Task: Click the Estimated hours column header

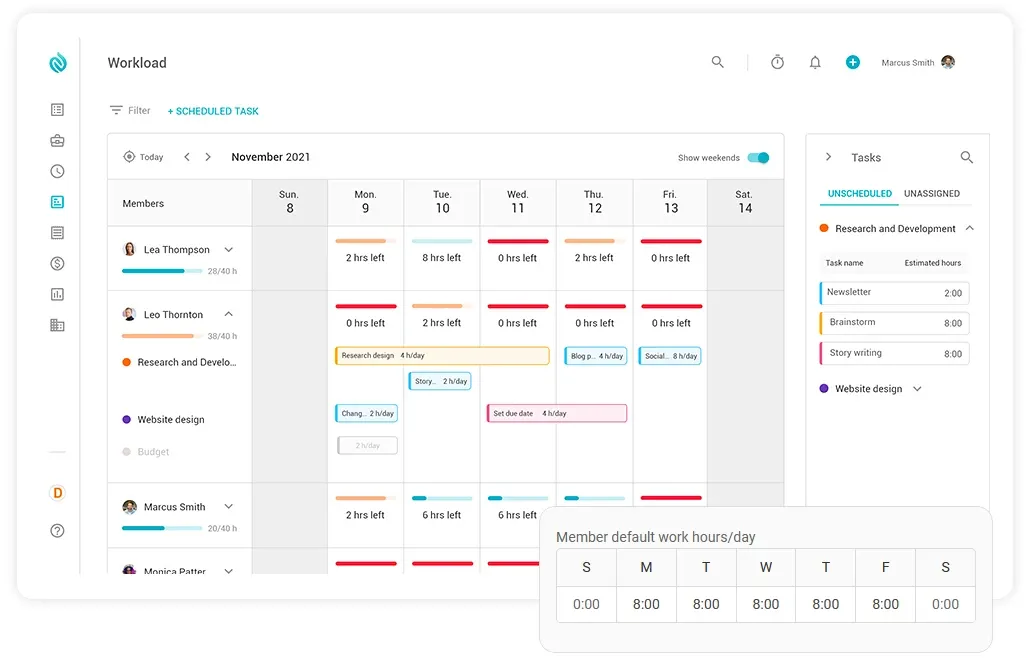Action: pyautogui.click(x=932, y=263)
